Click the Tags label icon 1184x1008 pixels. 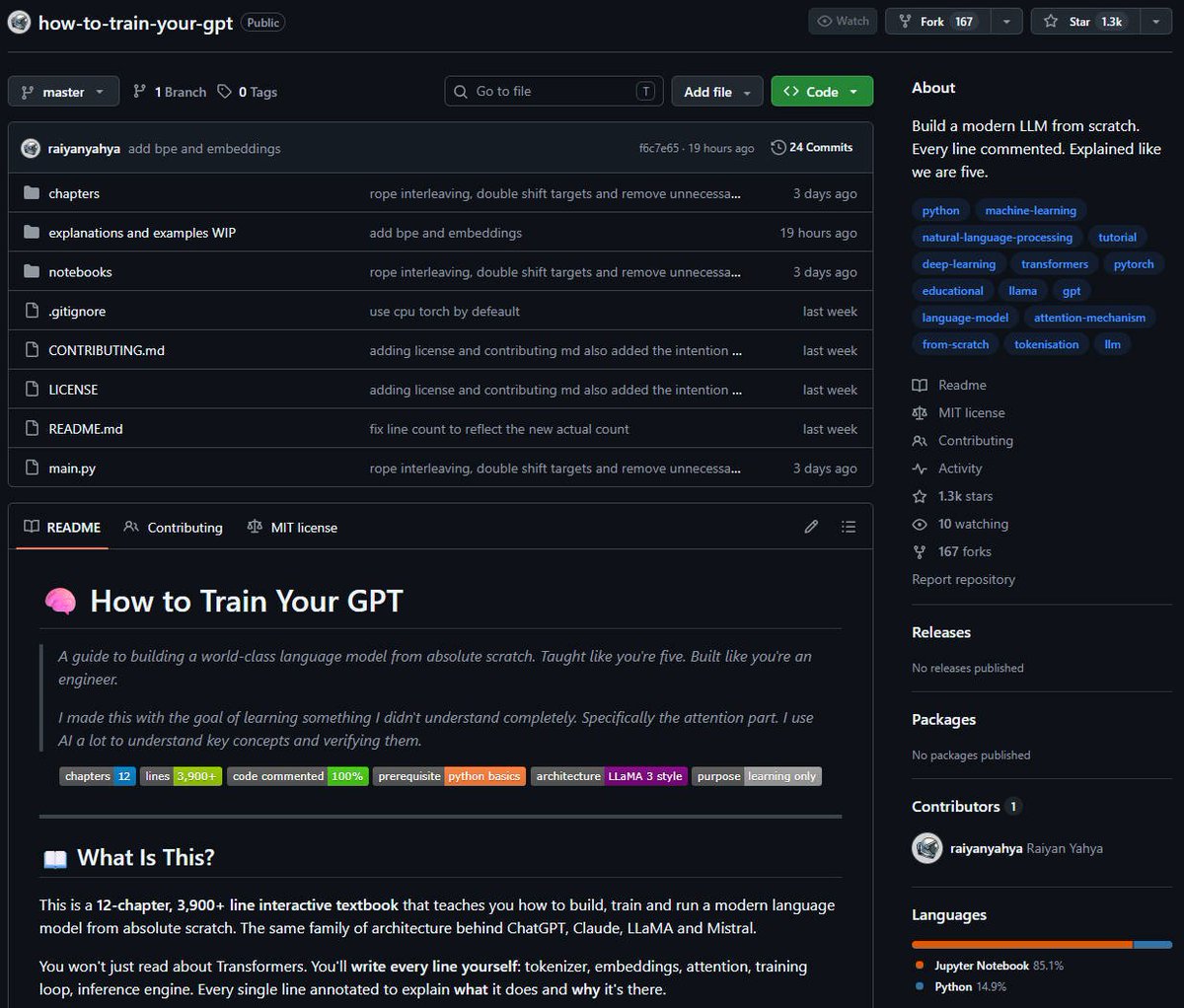tap(225, 92)
